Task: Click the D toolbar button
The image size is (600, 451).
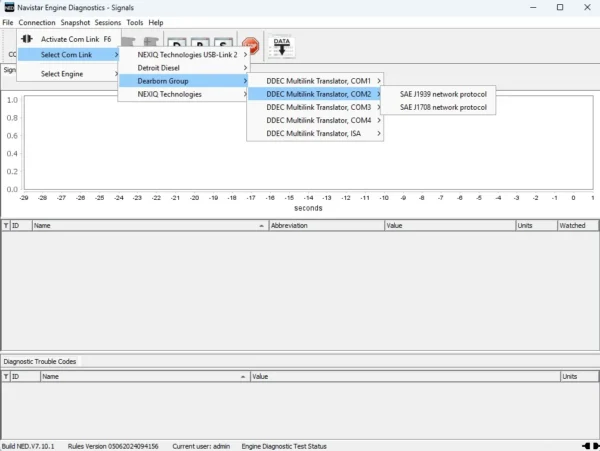Action: point(177,43)
